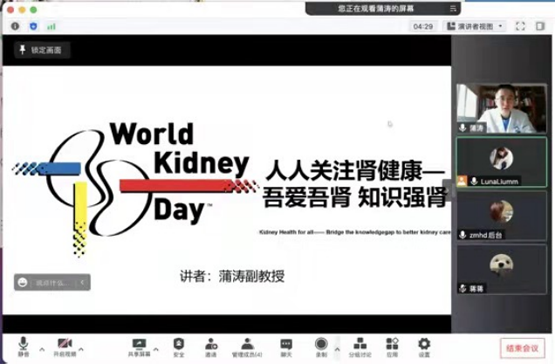The width and height of the screenshot is (555, 364).
Task: Expand audio options arrow beside microphone
Action: coord(42,349)
